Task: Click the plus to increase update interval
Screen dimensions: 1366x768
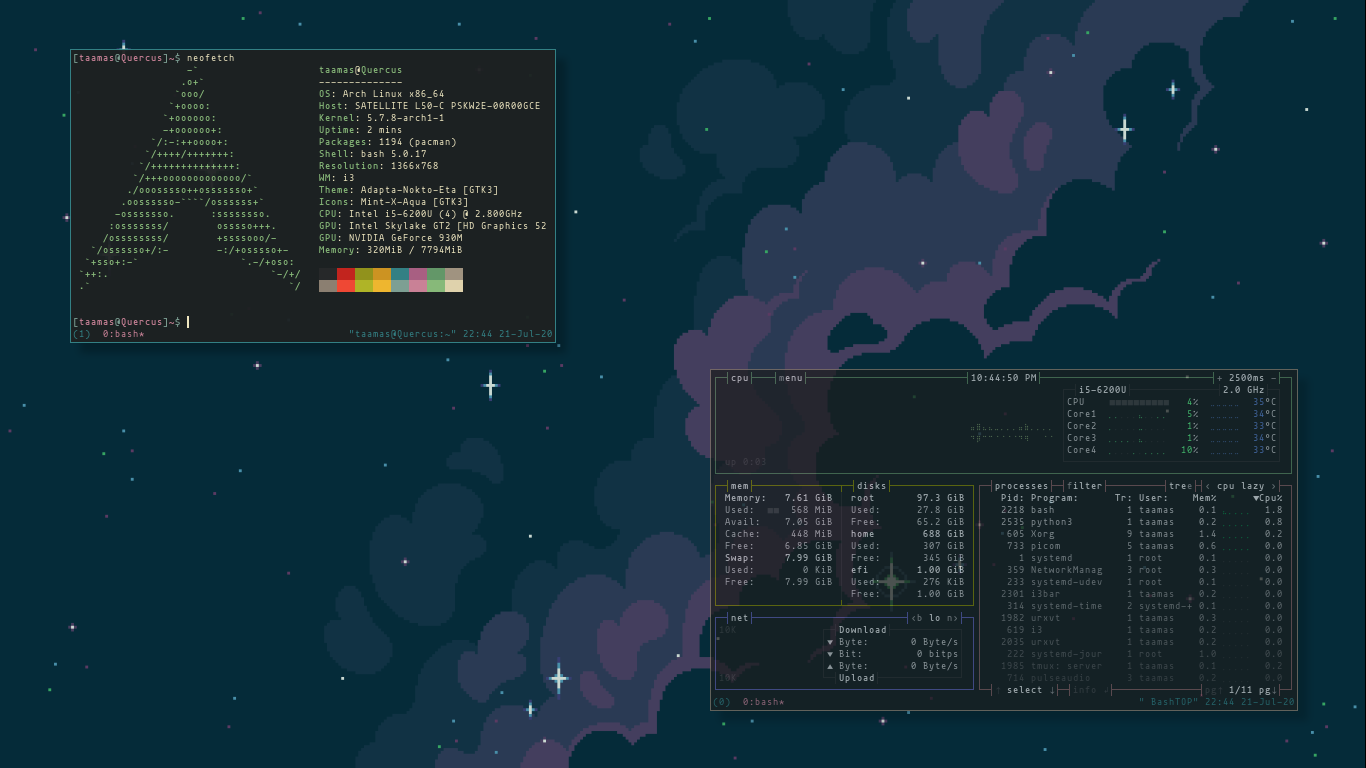Action: (1219, 378)
